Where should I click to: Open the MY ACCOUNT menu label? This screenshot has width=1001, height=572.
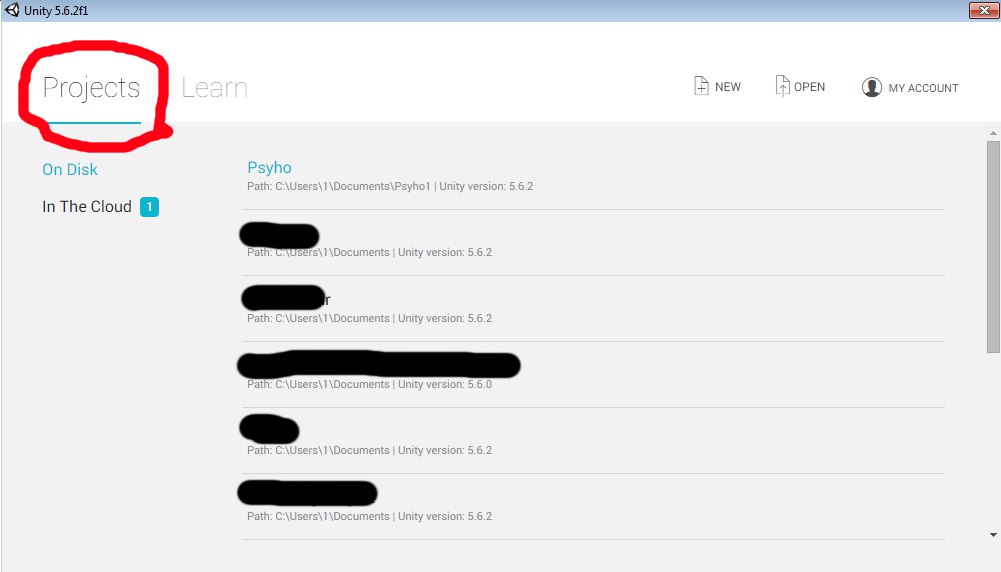[x=923, y=88]
